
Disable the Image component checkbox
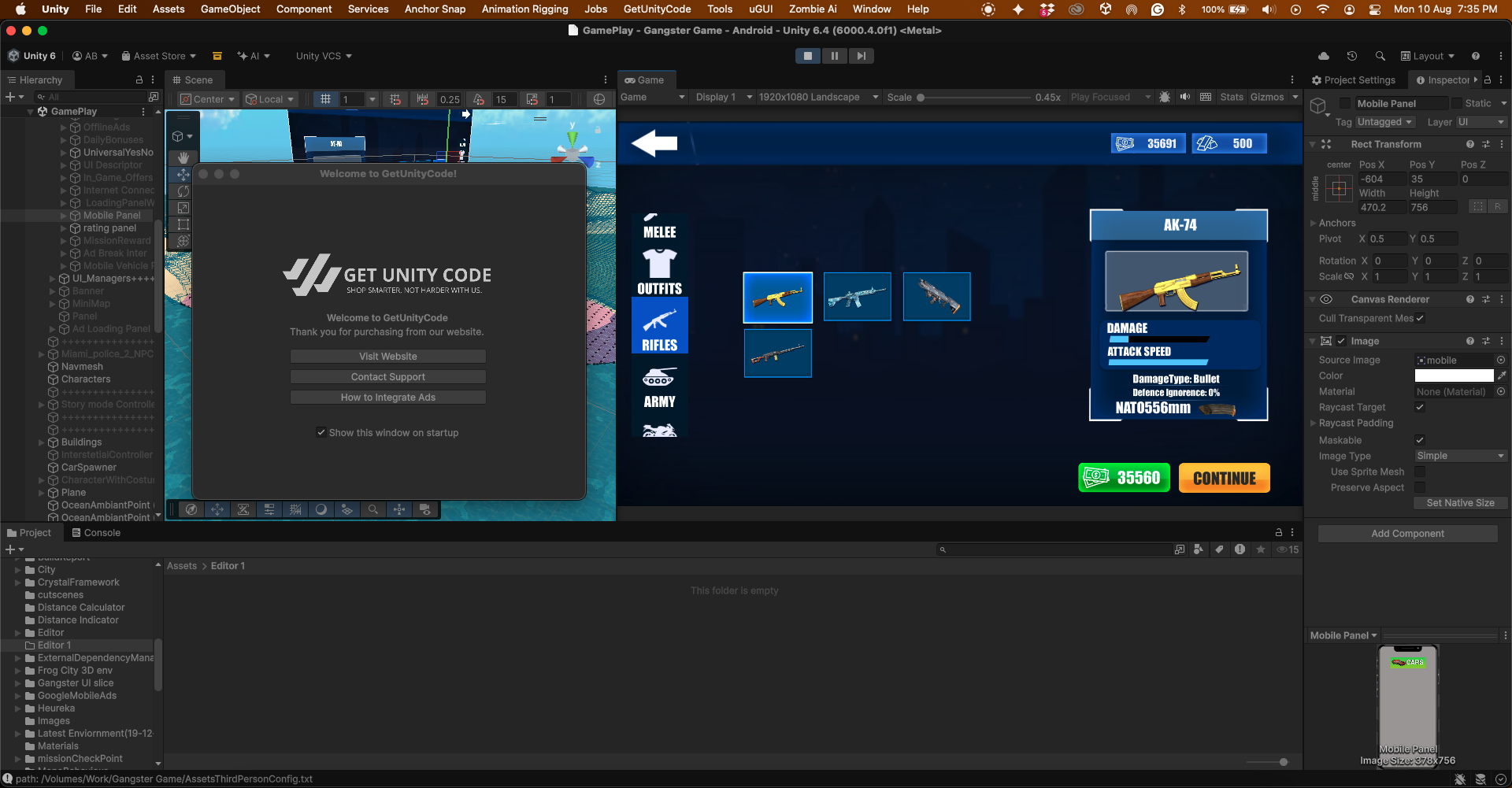pyautogui.click(x=1341, y=341)
